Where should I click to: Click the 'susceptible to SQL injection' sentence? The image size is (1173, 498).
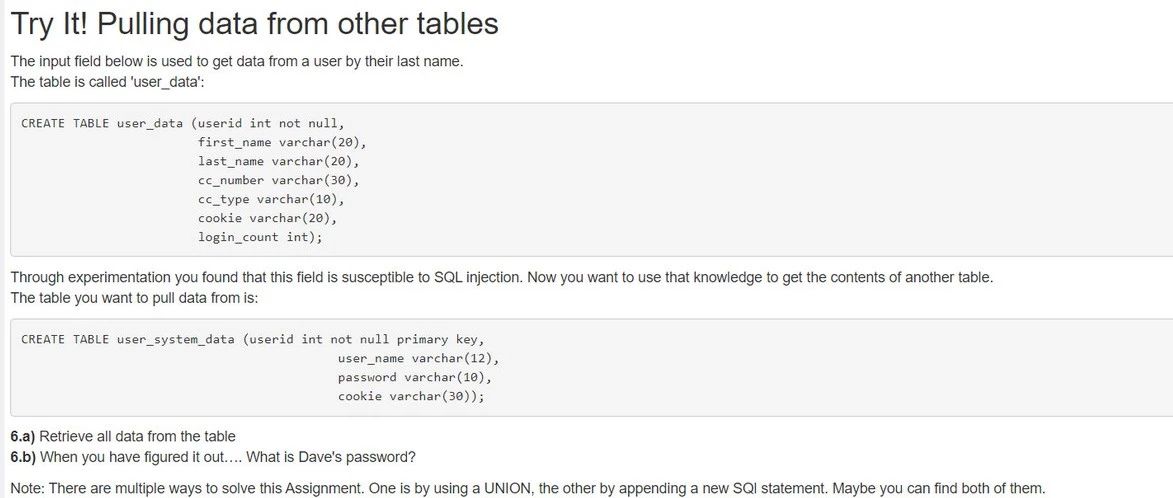coord(502,277)
